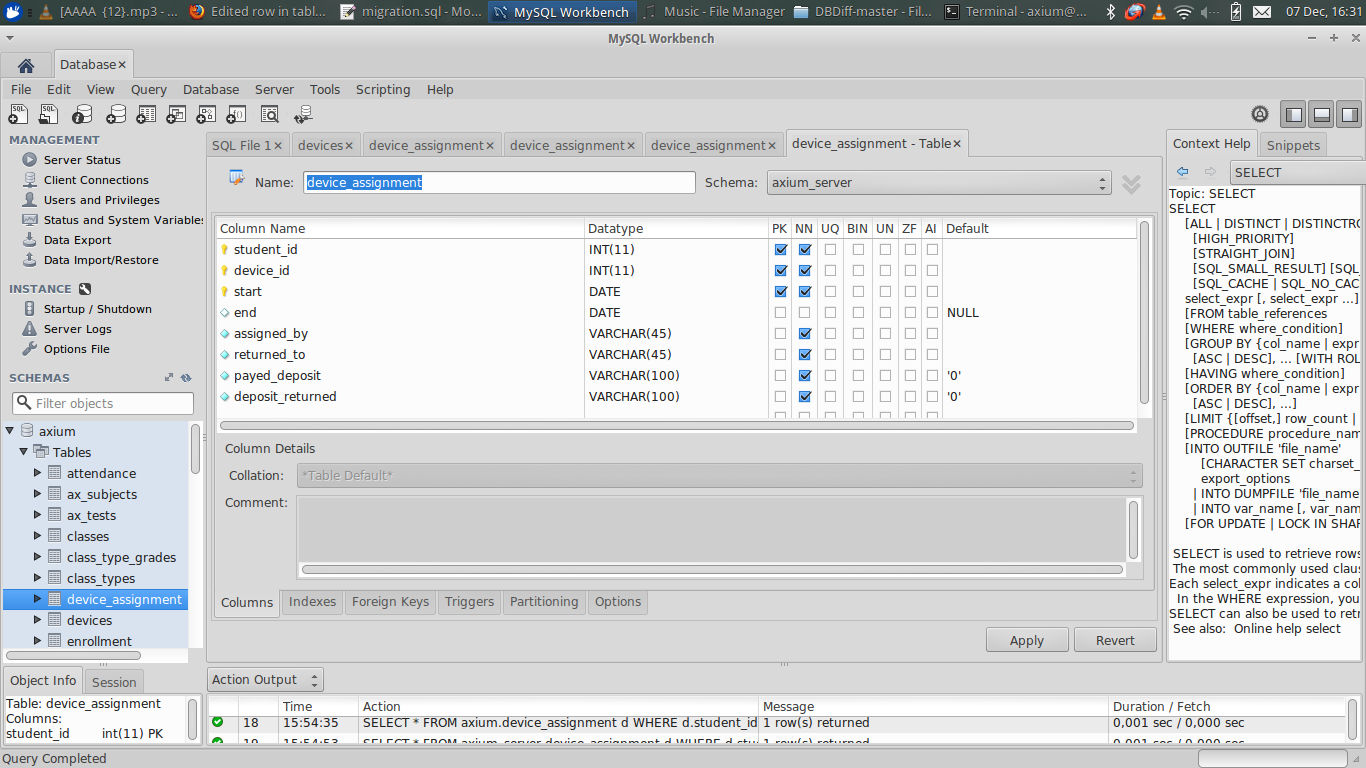Expand the classes table node

[x=38, y=536]
